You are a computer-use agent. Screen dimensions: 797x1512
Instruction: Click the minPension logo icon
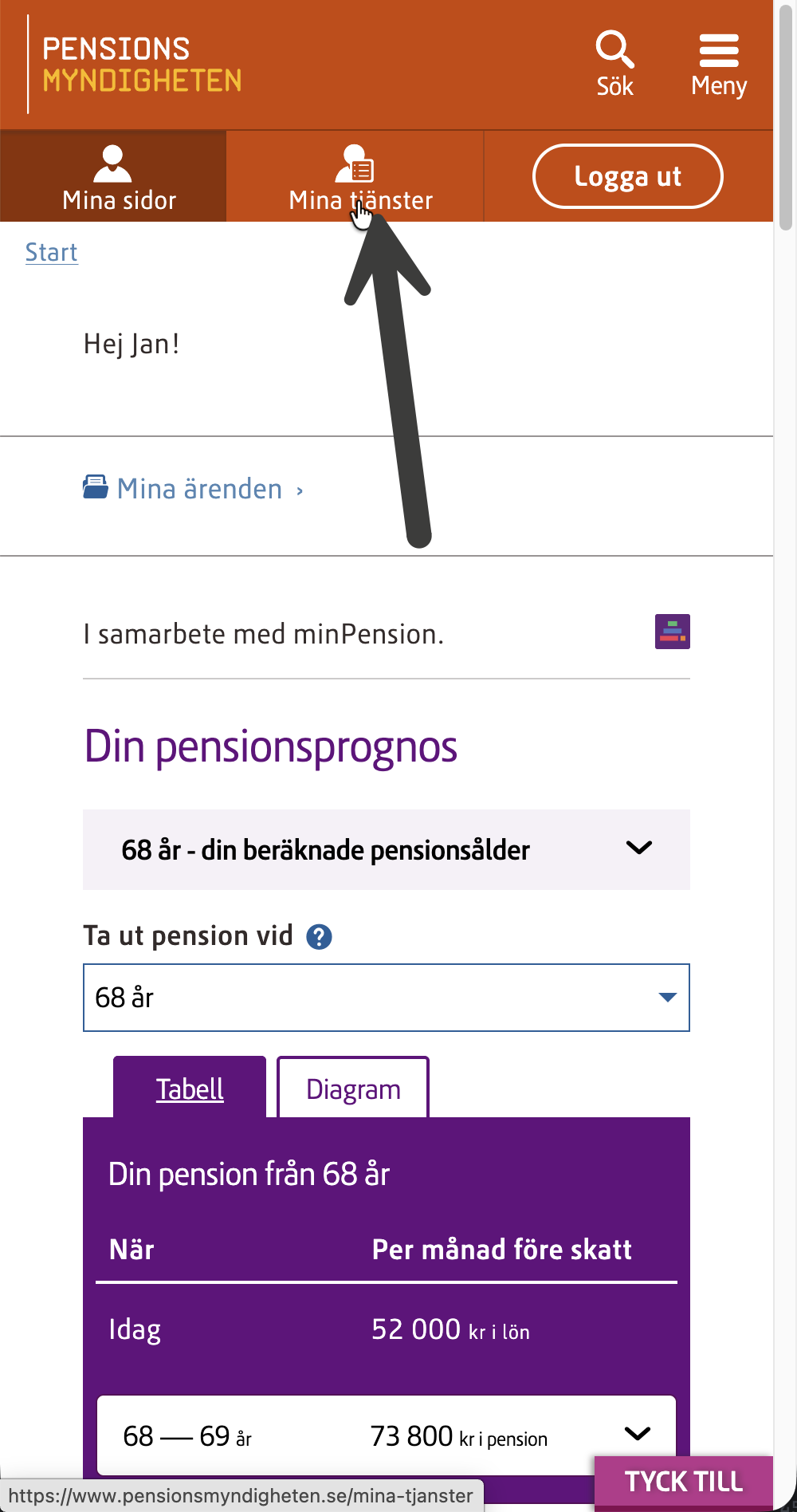pos(672,632)
